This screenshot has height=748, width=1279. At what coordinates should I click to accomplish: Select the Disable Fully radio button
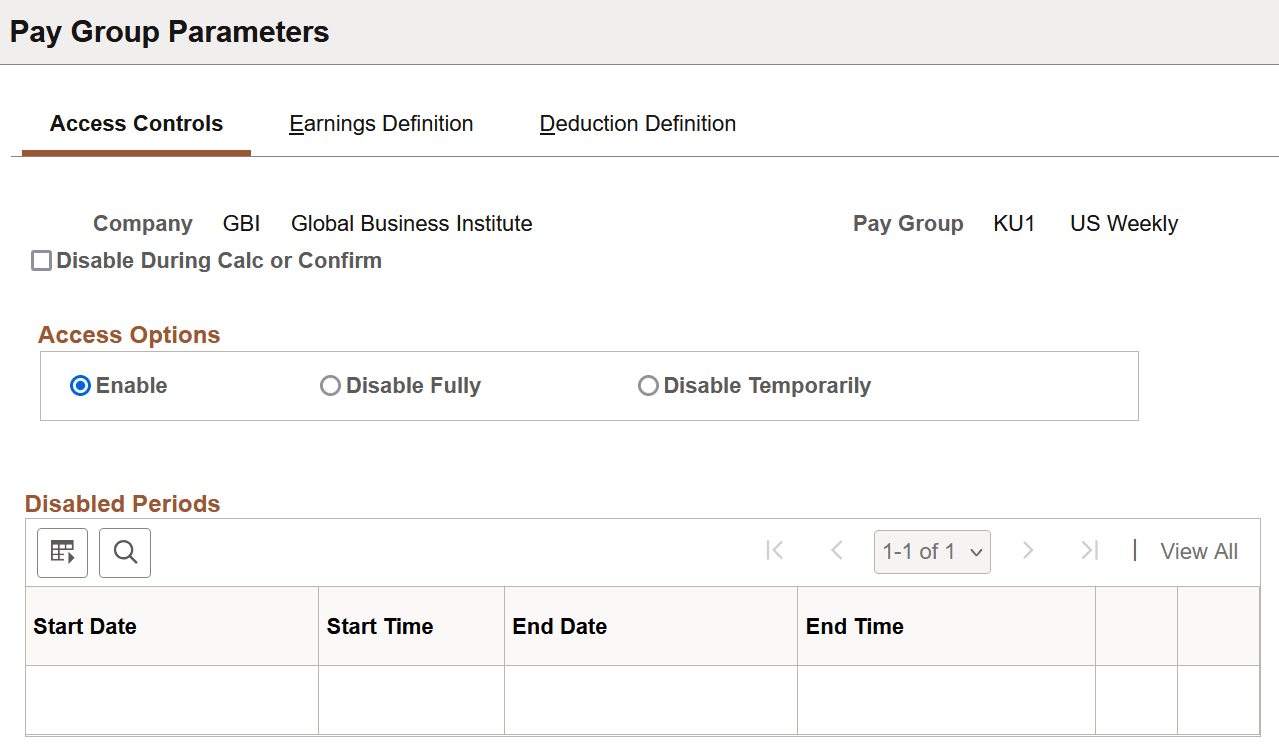click(x=331, y=385)
